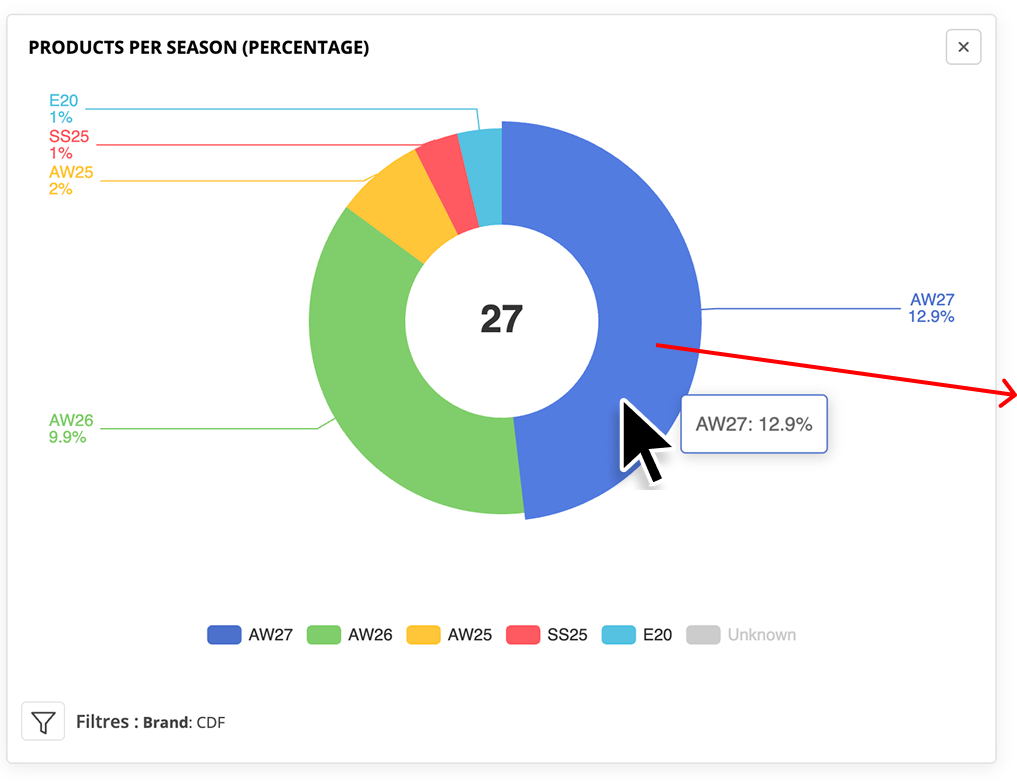Toggle E20 legend entry

[637, 634]
